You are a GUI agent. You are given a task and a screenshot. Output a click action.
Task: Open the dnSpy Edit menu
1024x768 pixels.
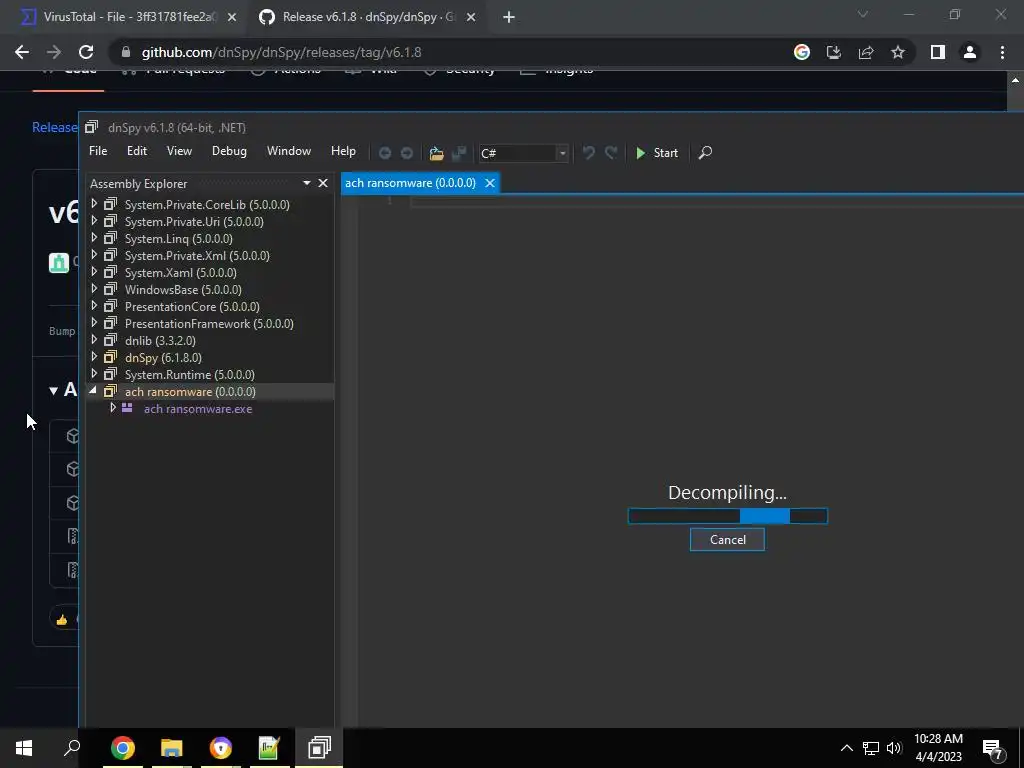(x=136, y=151)
